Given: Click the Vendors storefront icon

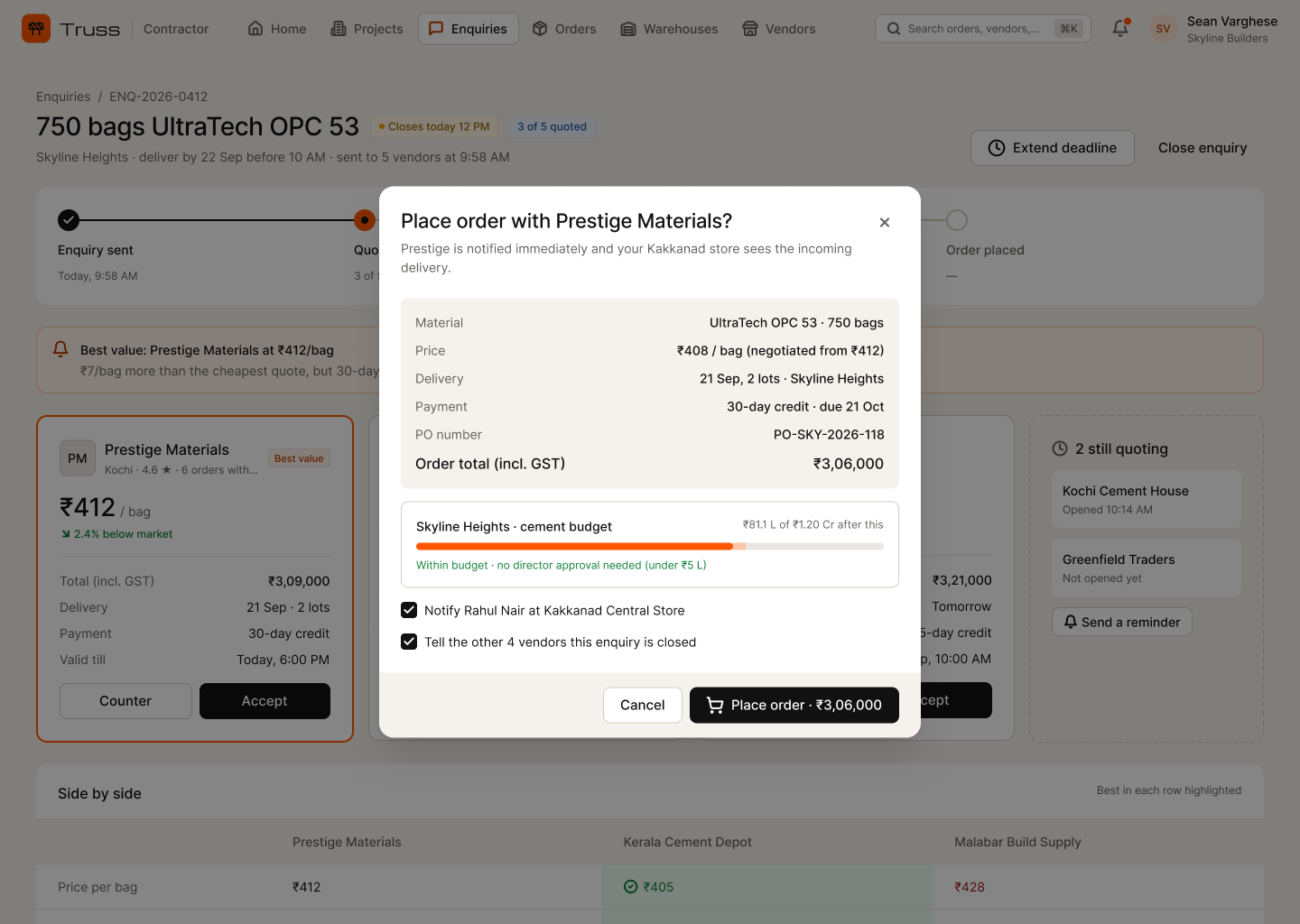Looking at the screenshot, I should click(750, 29).
